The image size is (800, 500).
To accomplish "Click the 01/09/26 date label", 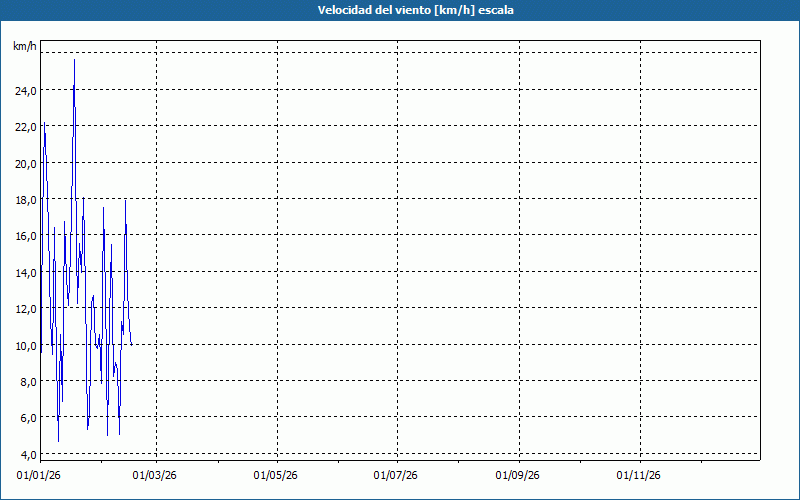I will [x=517, y=476].
